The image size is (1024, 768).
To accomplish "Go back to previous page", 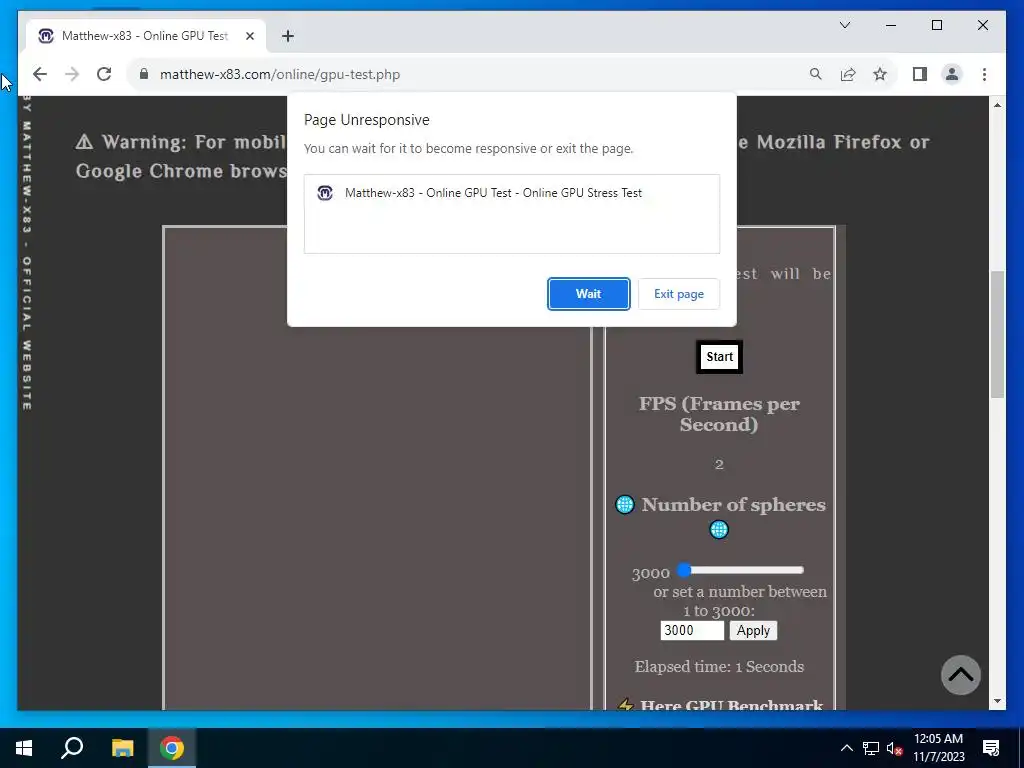I will click(x=40, y=74).
